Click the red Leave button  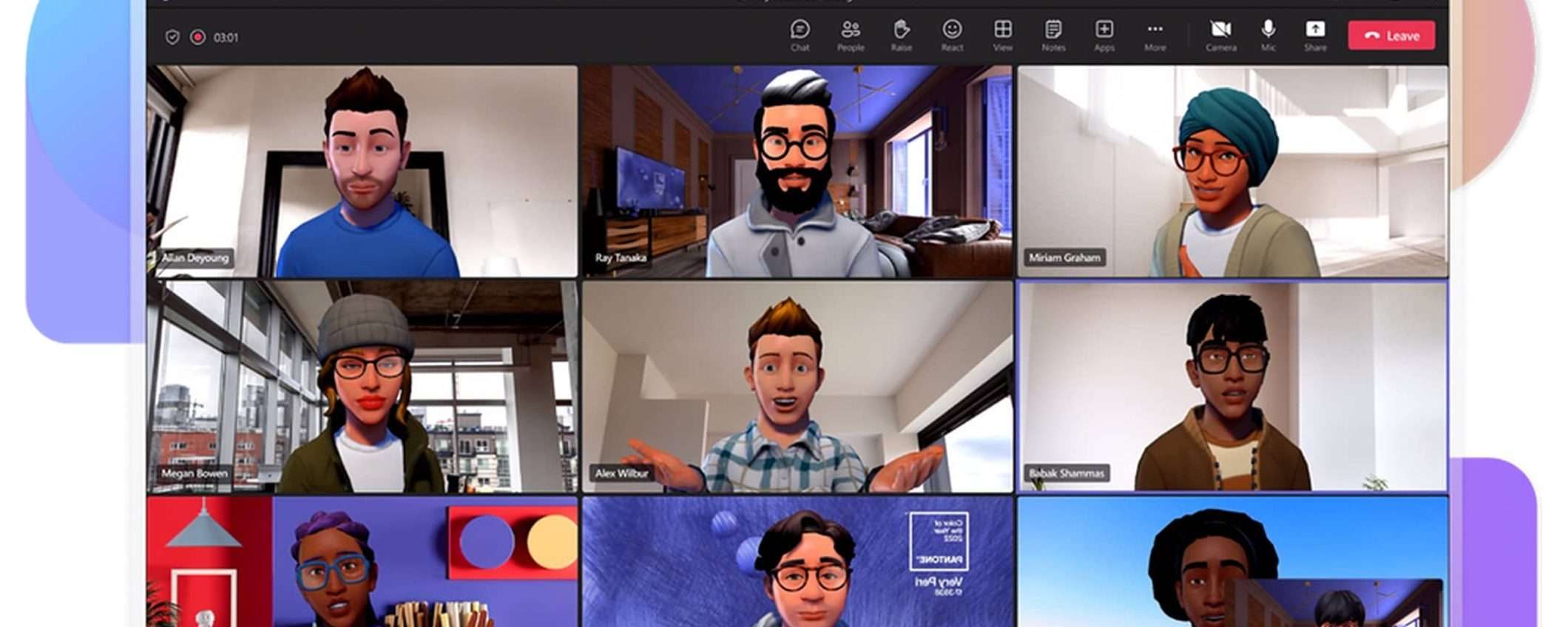(x=1391, y=35)
